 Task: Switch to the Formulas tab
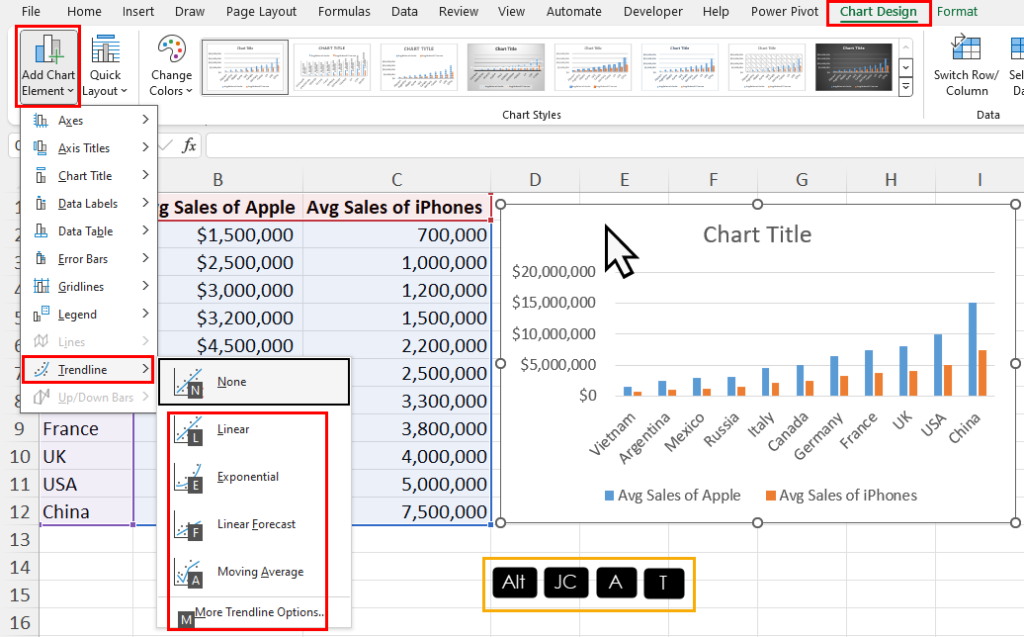(344, 12)
